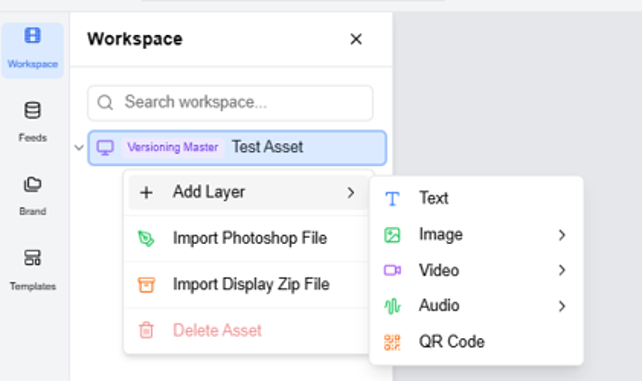Screen dimensions: 642x381
Task: Expand the Add Layer submenu arrow
Action: pyautogui.click(x=350, y=192)
